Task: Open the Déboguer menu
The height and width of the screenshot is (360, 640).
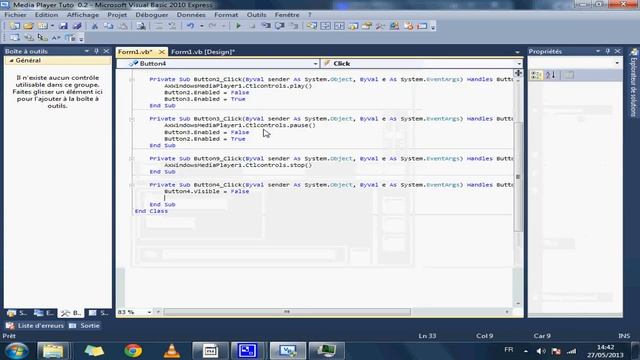Action: (152, 15)
